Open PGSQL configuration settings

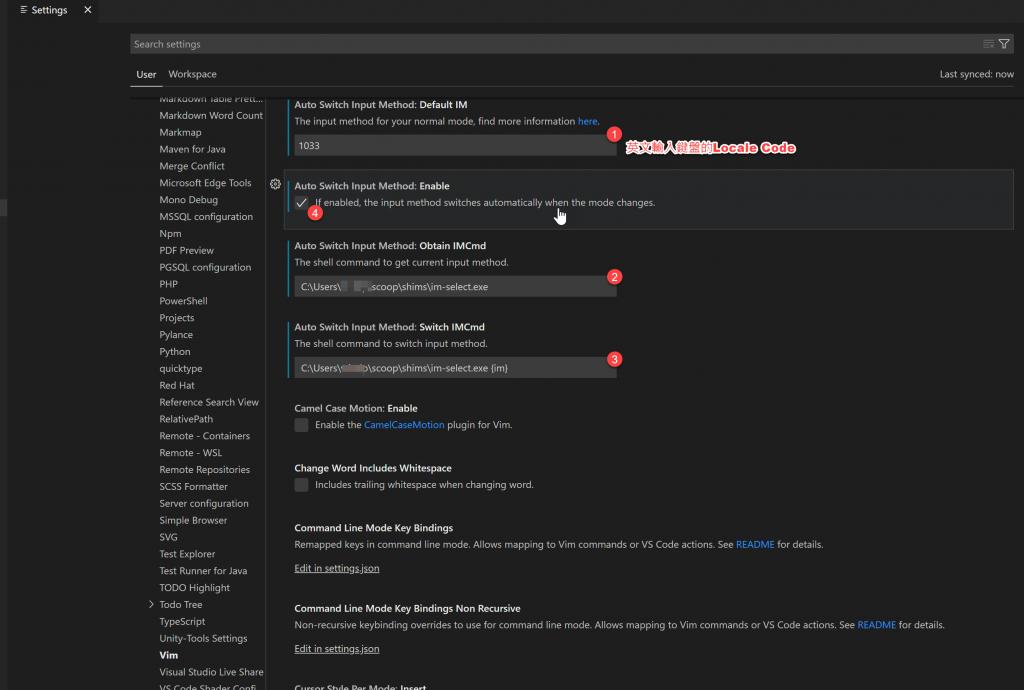point(205,268)
